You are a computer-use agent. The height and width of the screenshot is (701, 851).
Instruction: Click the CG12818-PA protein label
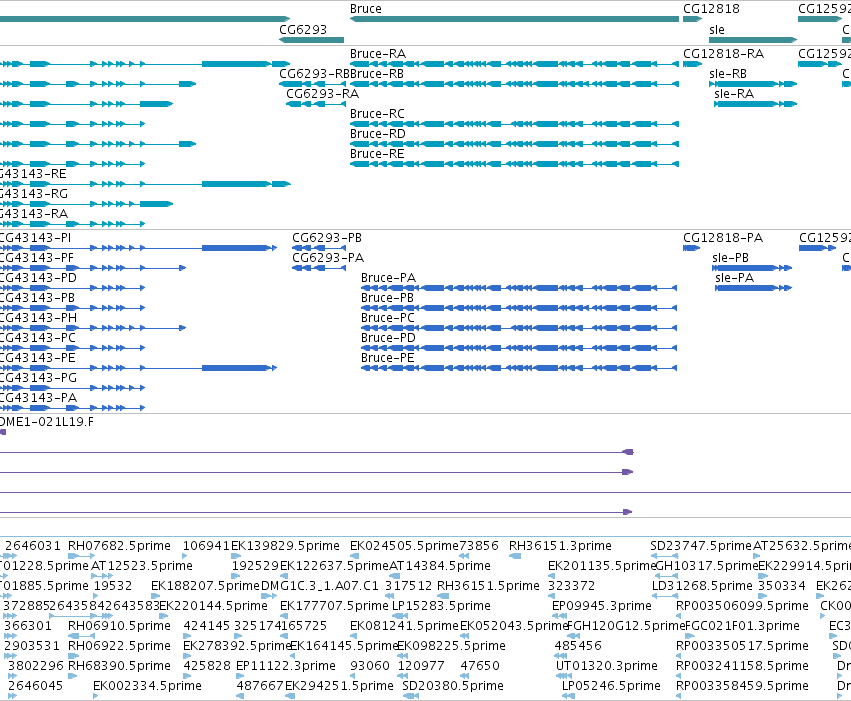tap(723, 238)
